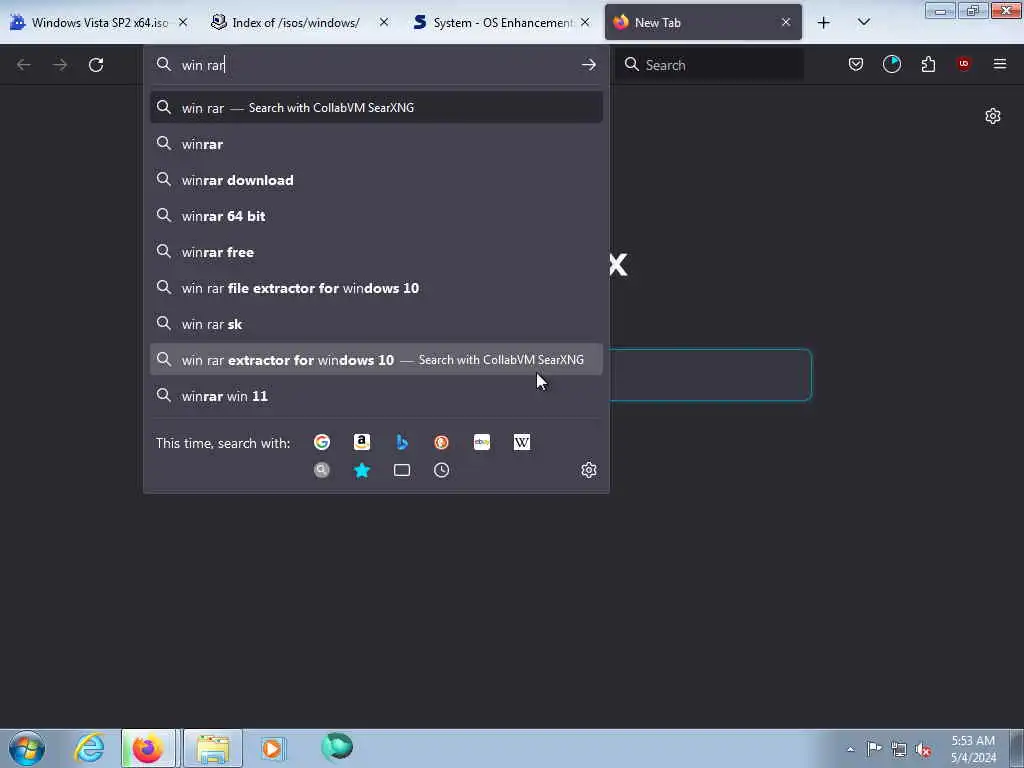Viewport: 1024px width, 768px height.
Task: Search in Bookmarks star icon
Action: (x=362, y=470)
